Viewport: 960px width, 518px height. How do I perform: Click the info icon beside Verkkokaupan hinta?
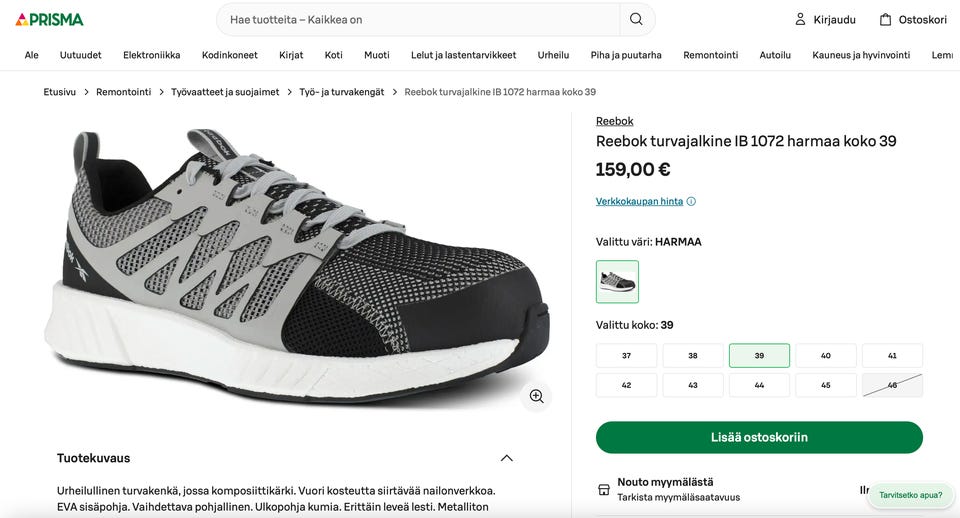point(691,201)
